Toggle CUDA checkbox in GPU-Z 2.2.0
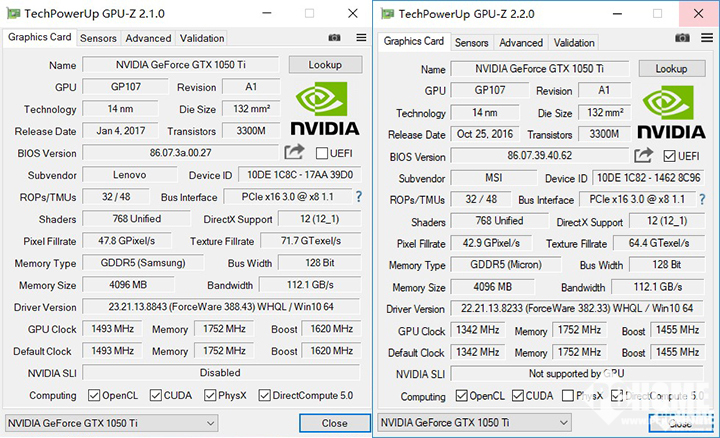 518,396
